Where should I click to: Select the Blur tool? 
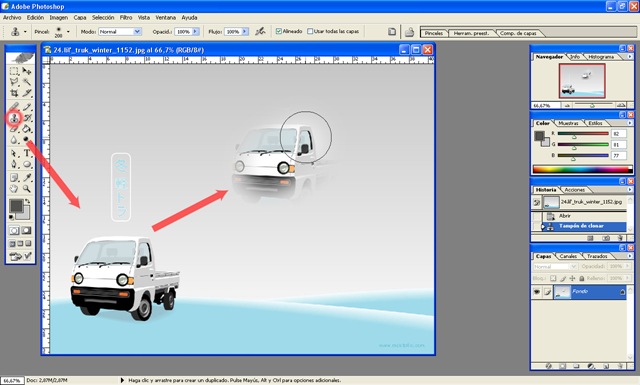(x=14, y=140)
